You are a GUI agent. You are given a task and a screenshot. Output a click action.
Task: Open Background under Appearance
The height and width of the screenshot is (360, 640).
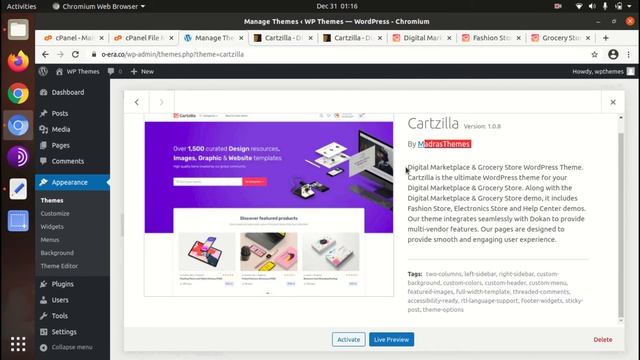tap(57, 253)
